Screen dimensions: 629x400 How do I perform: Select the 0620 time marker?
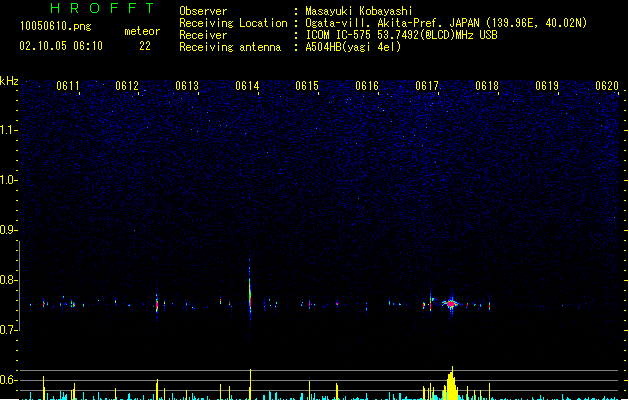pos(607,86)
